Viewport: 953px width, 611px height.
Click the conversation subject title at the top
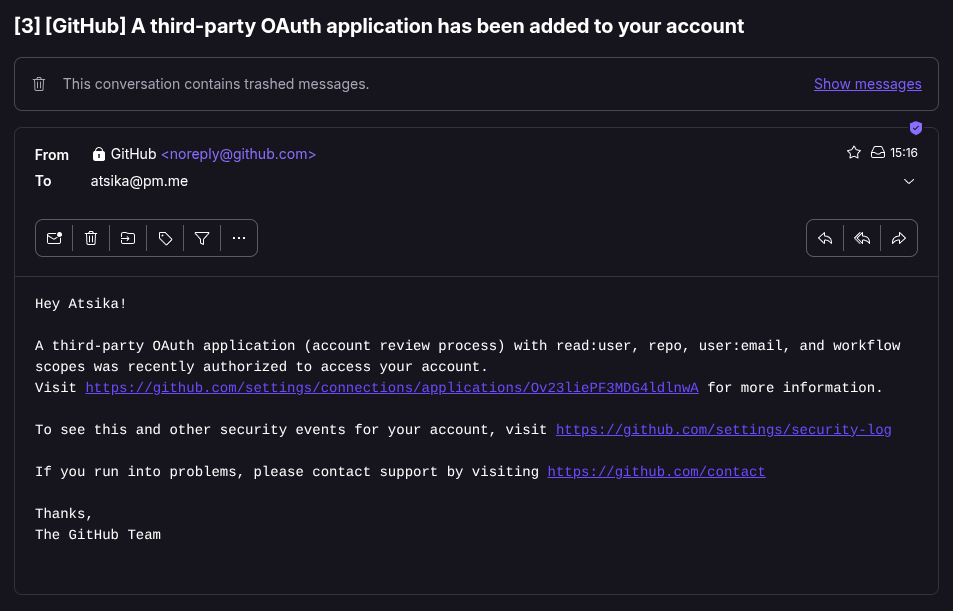(378, 26)
